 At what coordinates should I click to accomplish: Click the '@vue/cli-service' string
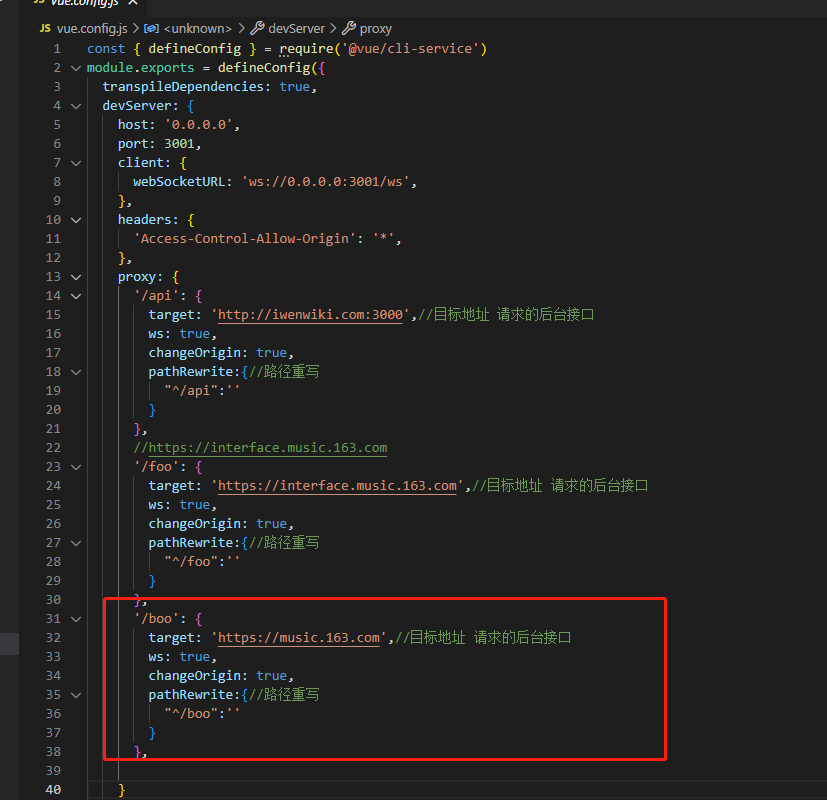tap(410, 49)
